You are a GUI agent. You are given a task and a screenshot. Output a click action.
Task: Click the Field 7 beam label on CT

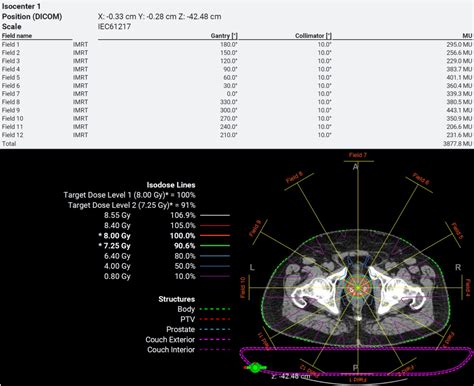pyautogui.click(x=358, y=155)
